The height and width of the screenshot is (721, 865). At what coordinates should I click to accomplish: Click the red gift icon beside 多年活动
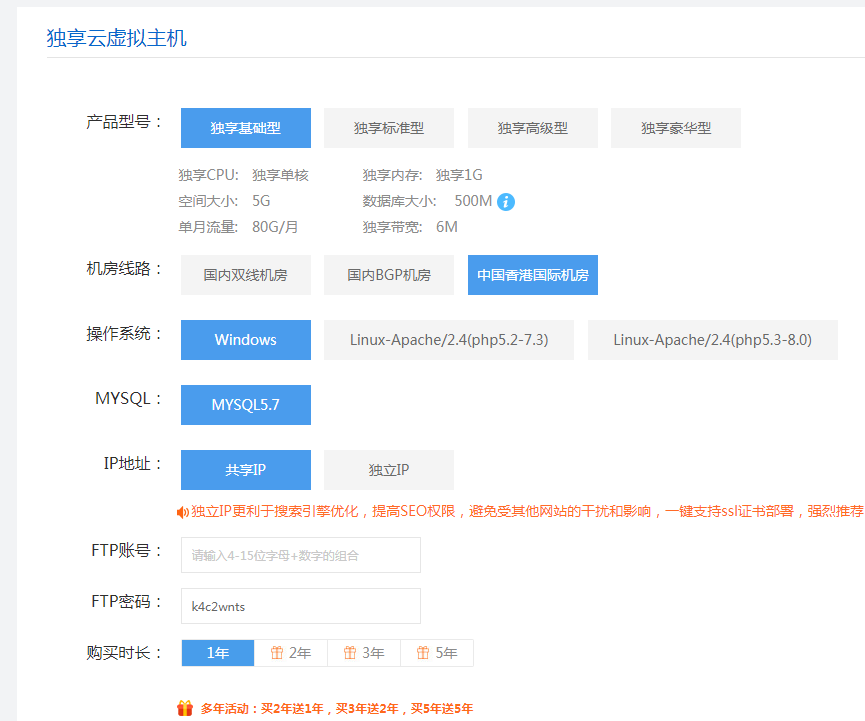(x=185, y=708)
